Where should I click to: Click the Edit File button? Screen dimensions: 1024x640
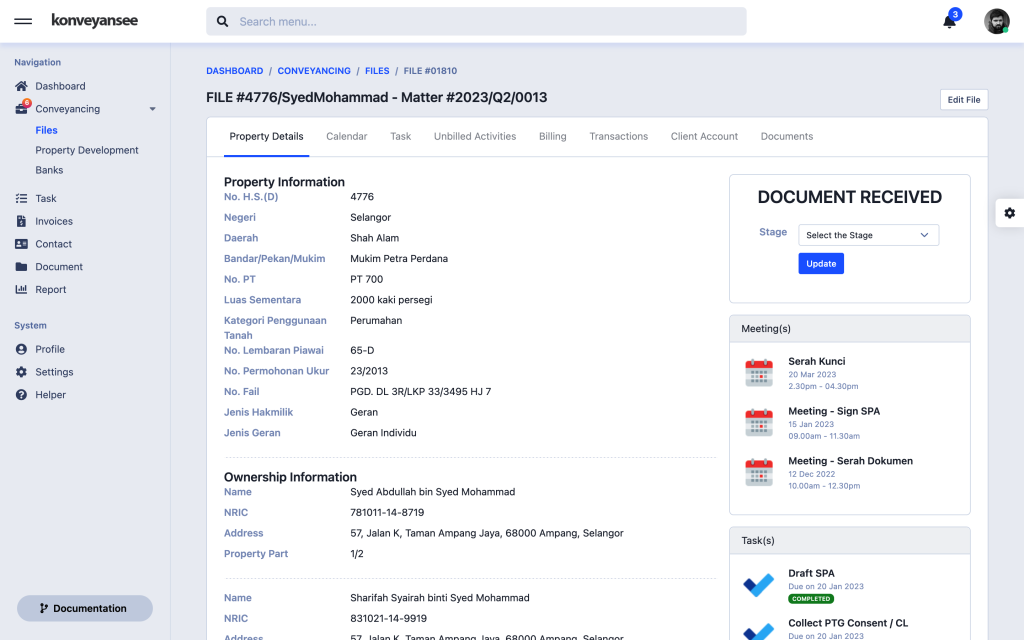pos(963,99)
